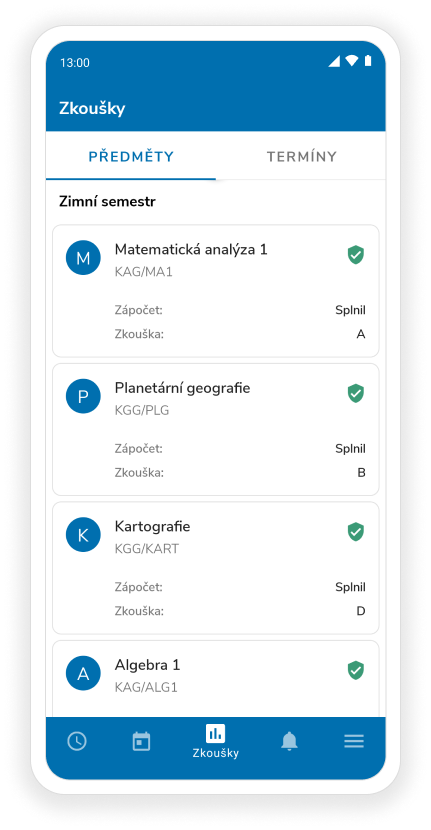Screen dimensions: 431x830
Task: Open Planetární geografie course title
Action: (x=183, y=388)
